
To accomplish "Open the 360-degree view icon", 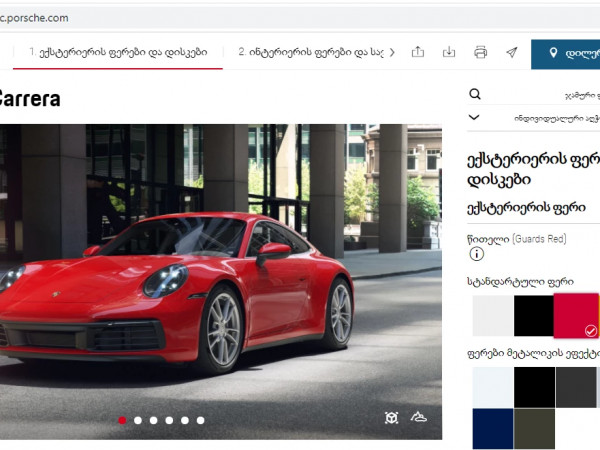I will [x=391, y=418].
